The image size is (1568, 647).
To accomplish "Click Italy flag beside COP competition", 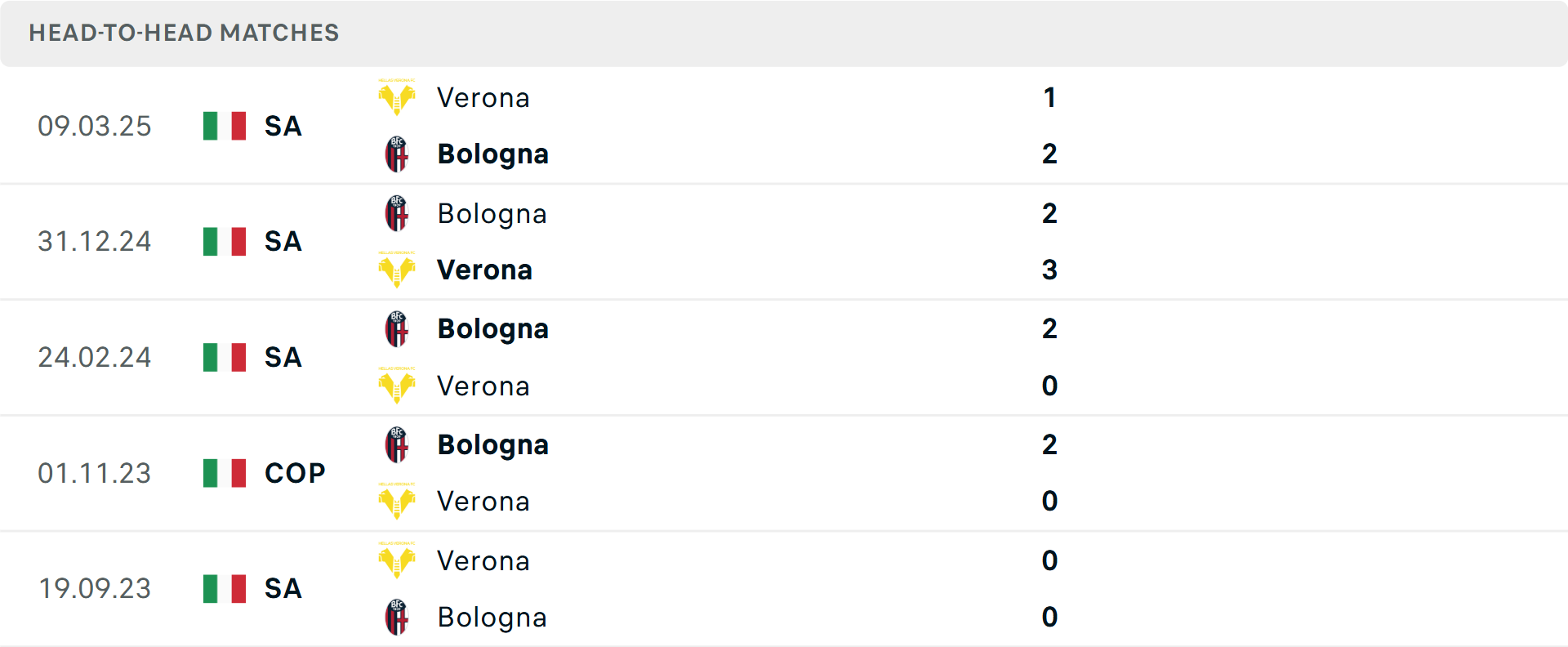I will coord(225,473).
